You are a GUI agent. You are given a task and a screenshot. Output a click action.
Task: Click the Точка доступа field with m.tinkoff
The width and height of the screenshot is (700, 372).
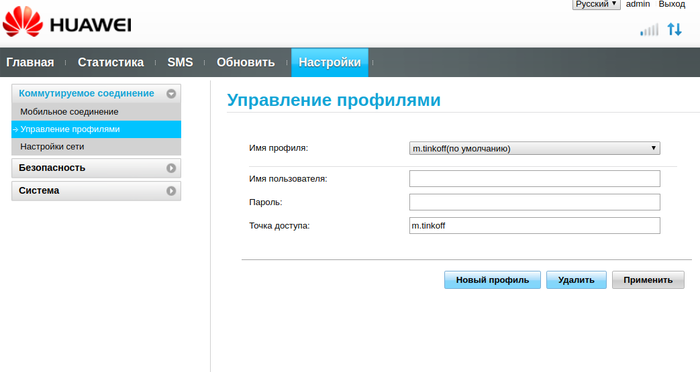click(x=534, y=226)
